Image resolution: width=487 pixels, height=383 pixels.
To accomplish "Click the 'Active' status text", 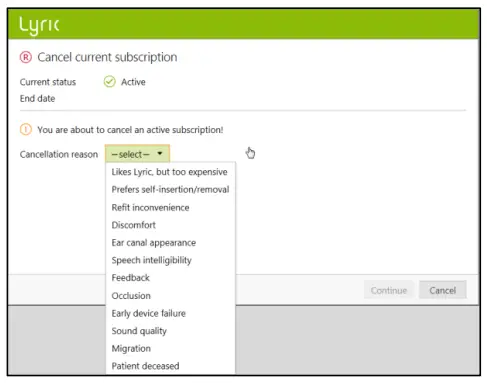I will 133,82.
